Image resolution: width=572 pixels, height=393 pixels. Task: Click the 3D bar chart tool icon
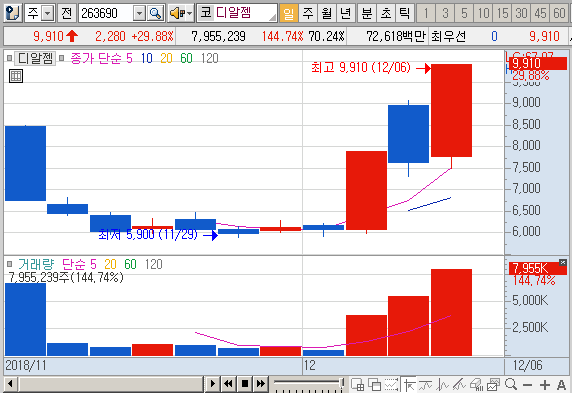(476, 385)
